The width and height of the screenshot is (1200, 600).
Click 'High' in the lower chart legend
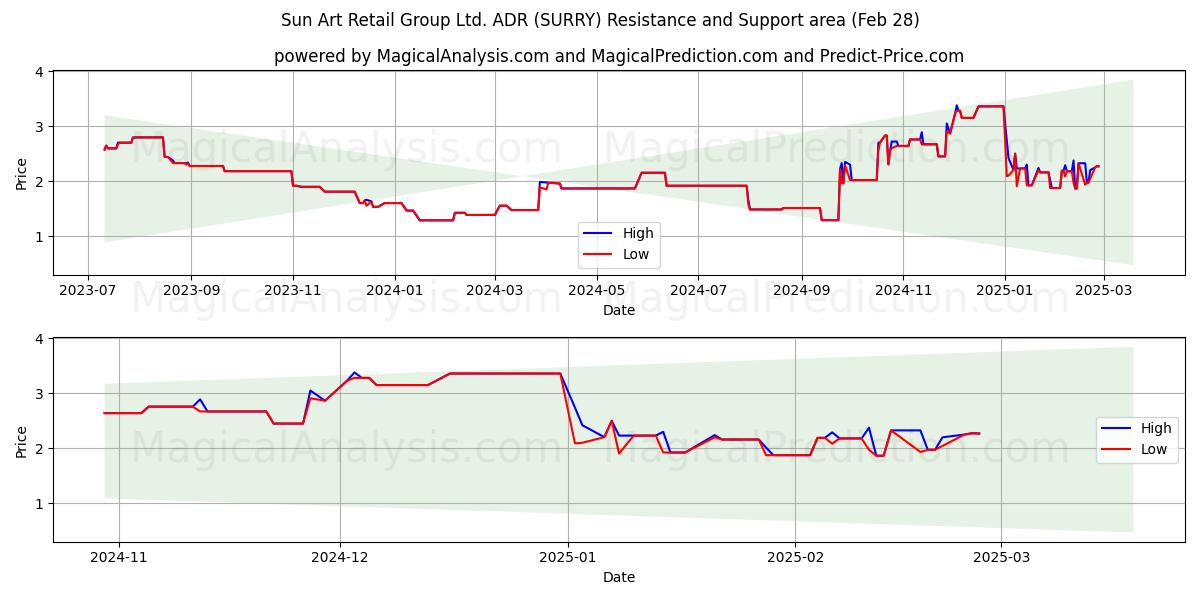(x=1155, y=429)
